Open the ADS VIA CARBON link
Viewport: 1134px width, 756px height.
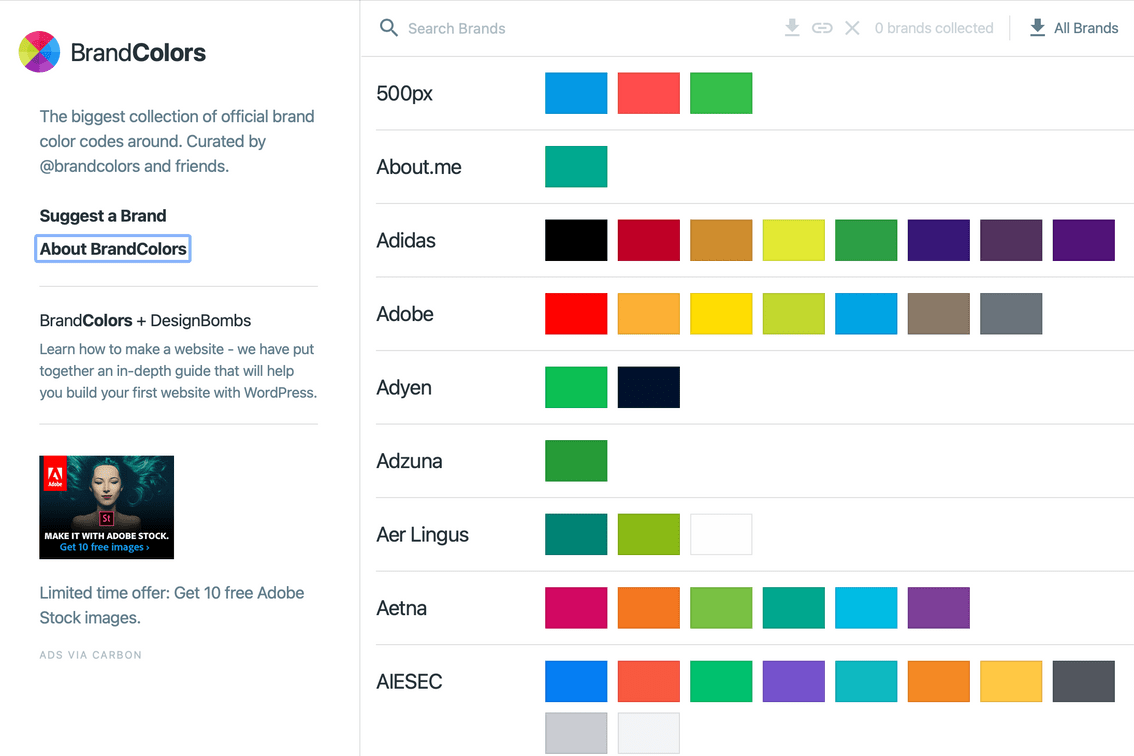[90, 655]
